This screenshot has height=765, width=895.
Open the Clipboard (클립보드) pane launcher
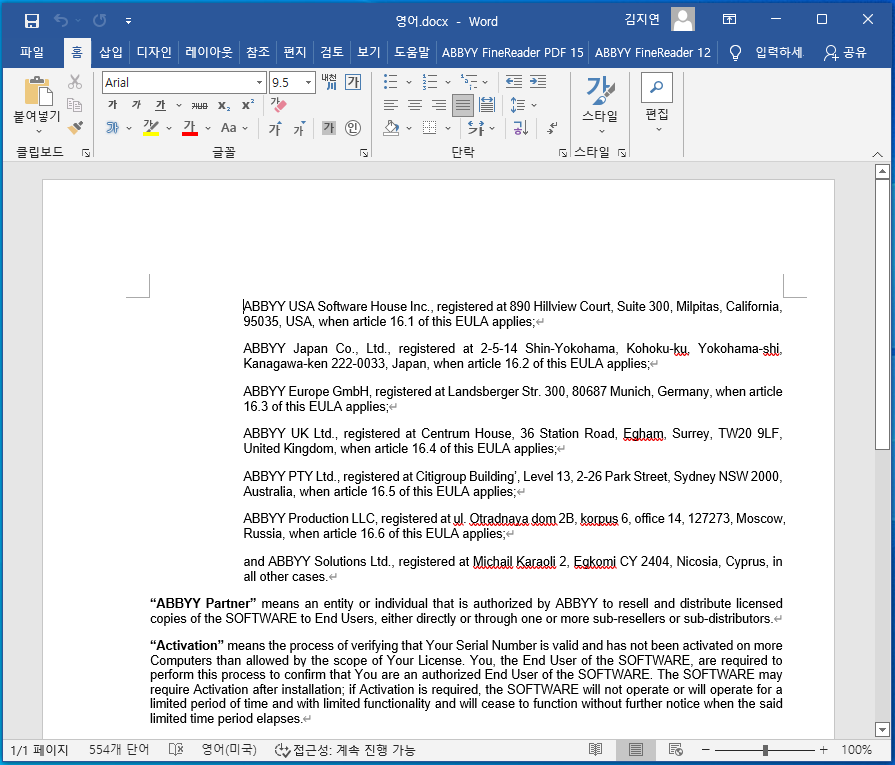tap(86, 153)
